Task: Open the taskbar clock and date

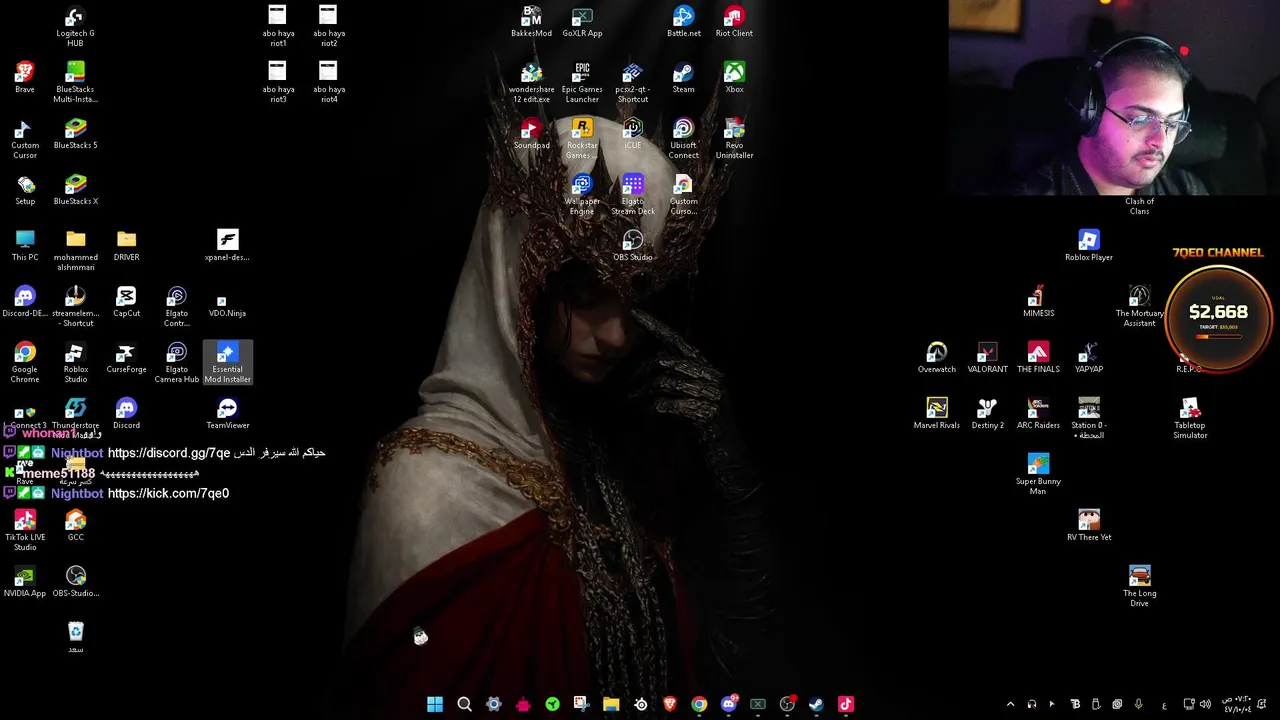Action: [1236, 704]
